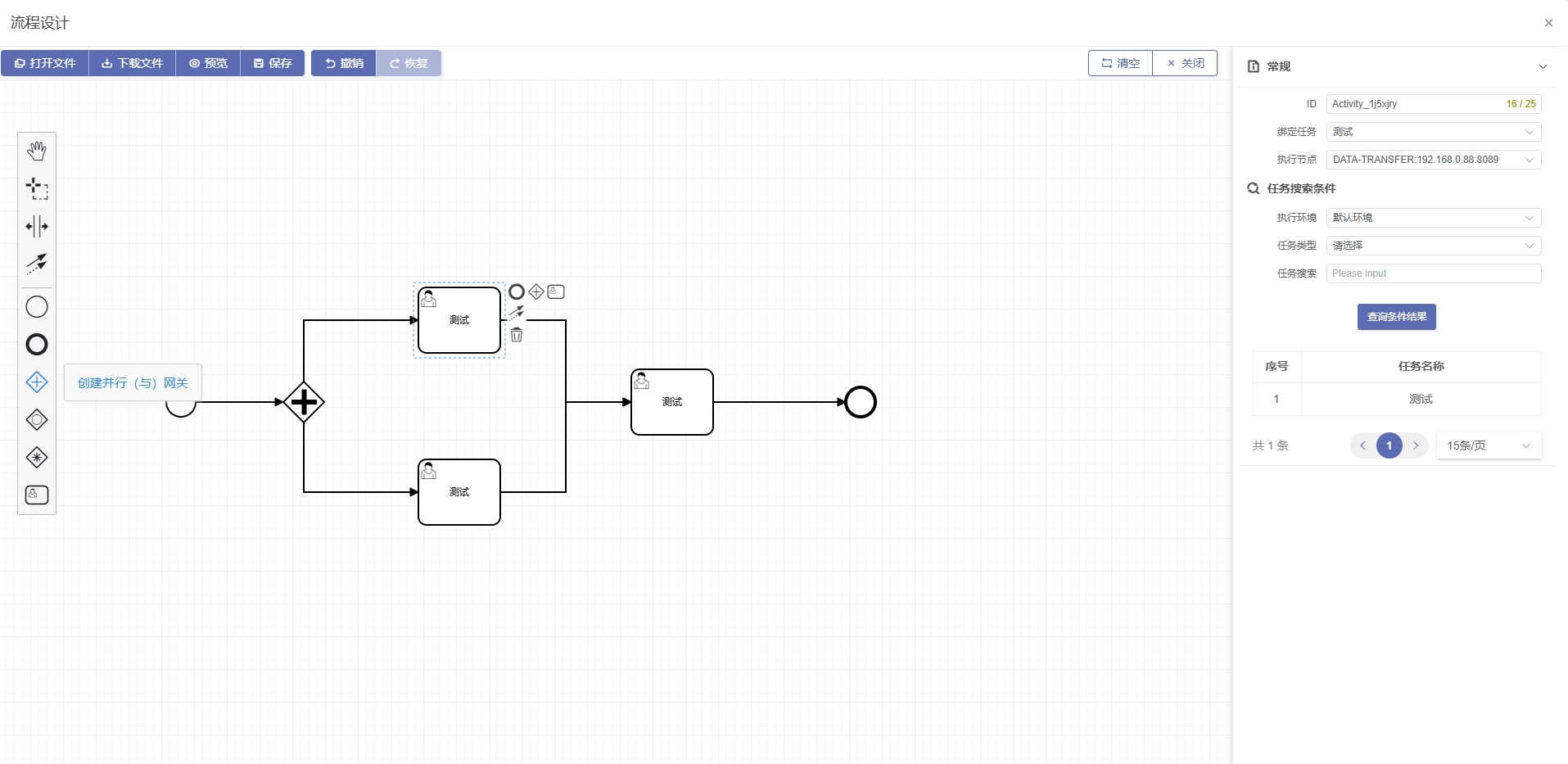The height and width of the screenshot is (764, 1568).
Task: Select the complex gateway asterisk diamond in palette
Action: (x=37, y=457)
